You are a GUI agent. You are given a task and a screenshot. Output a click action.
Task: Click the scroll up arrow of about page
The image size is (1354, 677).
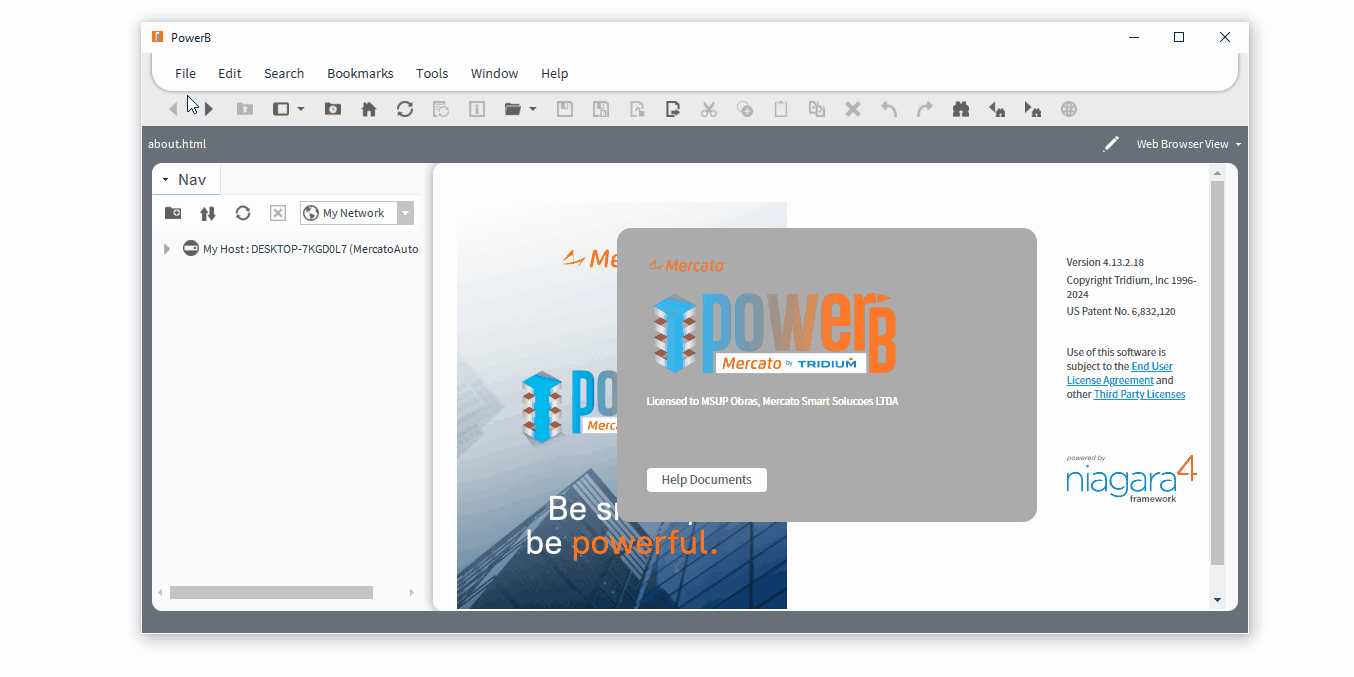click(1217, 172)
